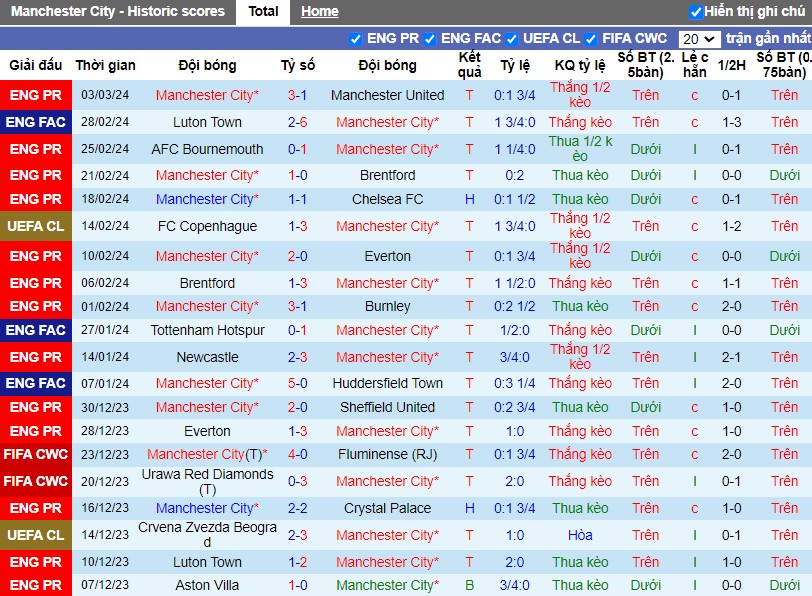This screenshot has height=596, width=812.
Task: Uncheck the Hiển thị ghi chú checkbox
Action: click(696, 12)
